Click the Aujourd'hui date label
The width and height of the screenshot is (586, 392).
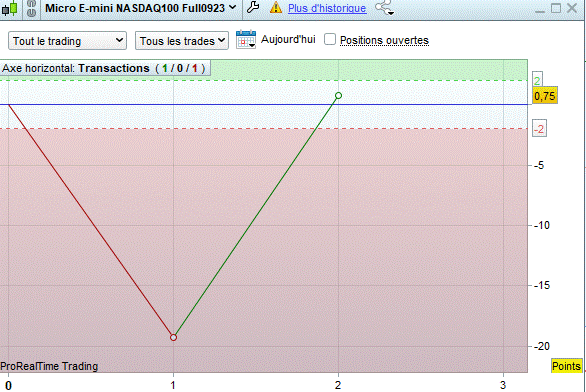pos(288,39)
